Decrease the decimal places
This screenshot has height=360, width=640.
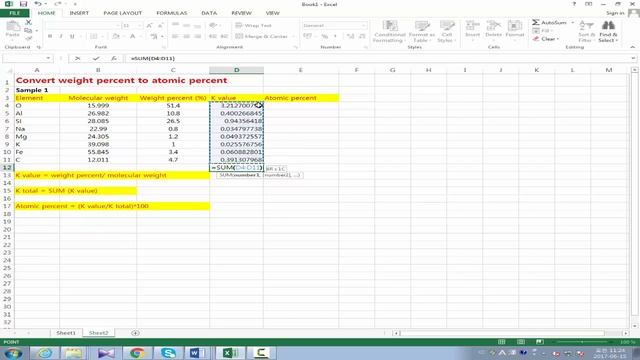tap(362, 36)
